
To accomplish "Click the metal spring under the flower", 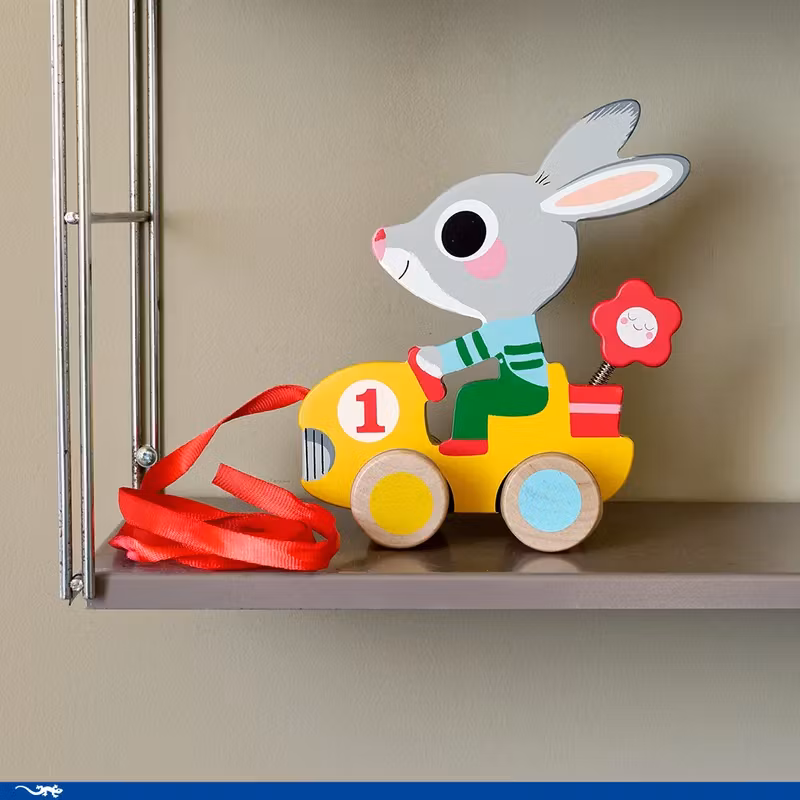I will pos(603,374).
